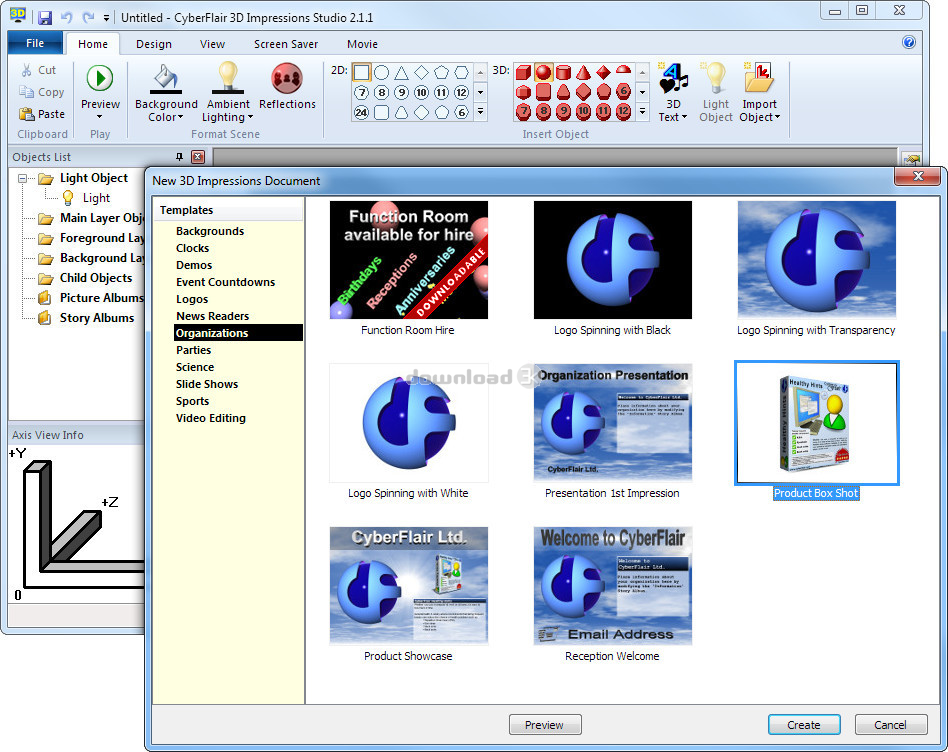The height and width of the screenshot is (752, 948).
Task: Click the Ambient Lighting bulb icon
Action: coord(228,78)
